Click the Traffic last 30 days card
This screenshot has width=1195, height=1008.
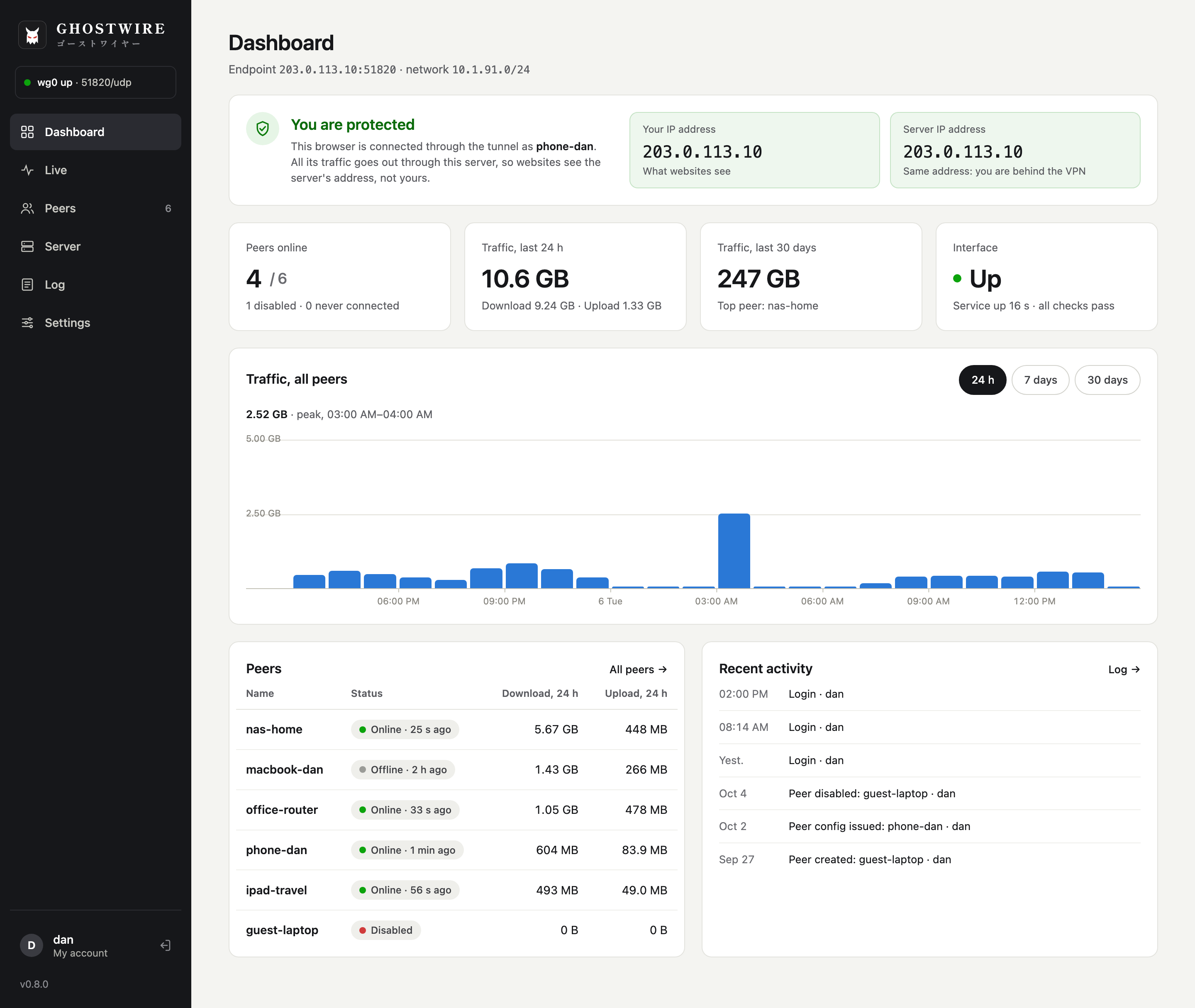[811, 277]
